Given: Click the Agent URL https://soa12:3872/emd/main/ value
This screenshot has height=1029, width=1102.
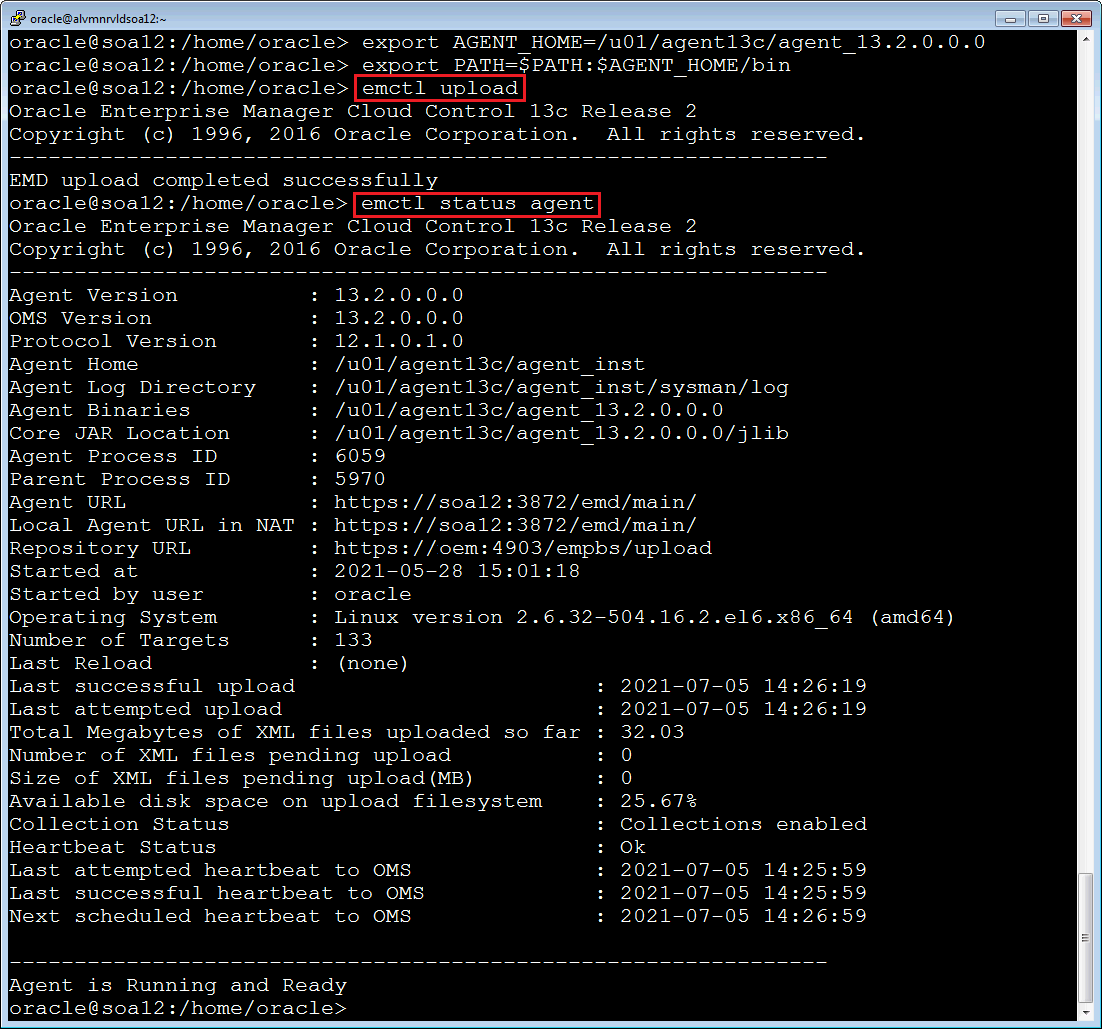Looking at the screenshot, I should tap(514, 502).
